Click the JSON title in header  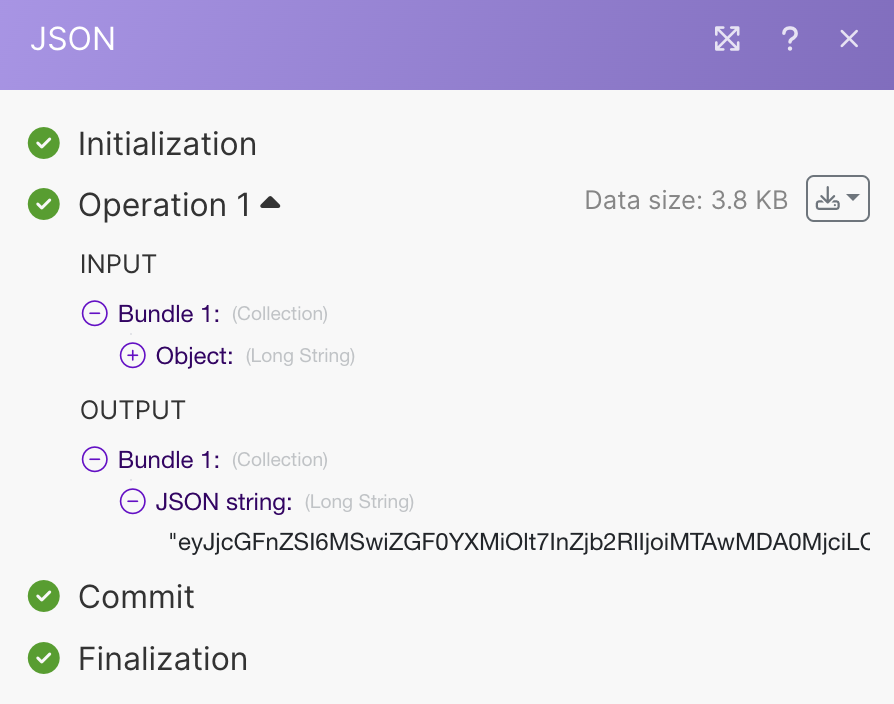(73, 39)
